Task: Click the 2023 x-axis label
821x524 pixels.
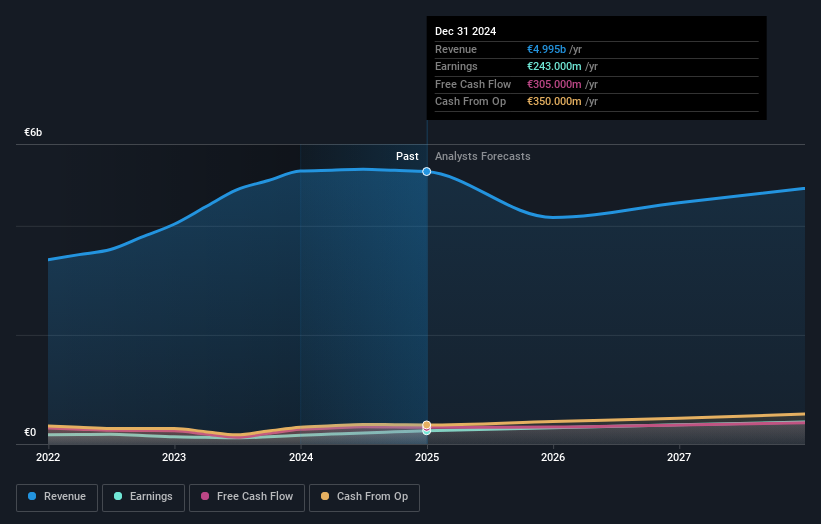Action: pyautogui.click(x=174, y=457)
